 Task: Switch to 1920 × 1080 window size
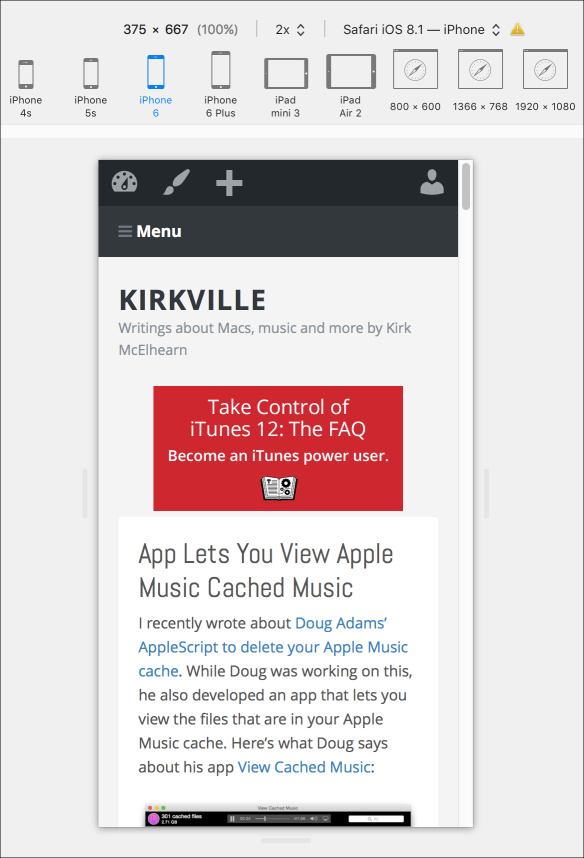[x=545, y=80]
